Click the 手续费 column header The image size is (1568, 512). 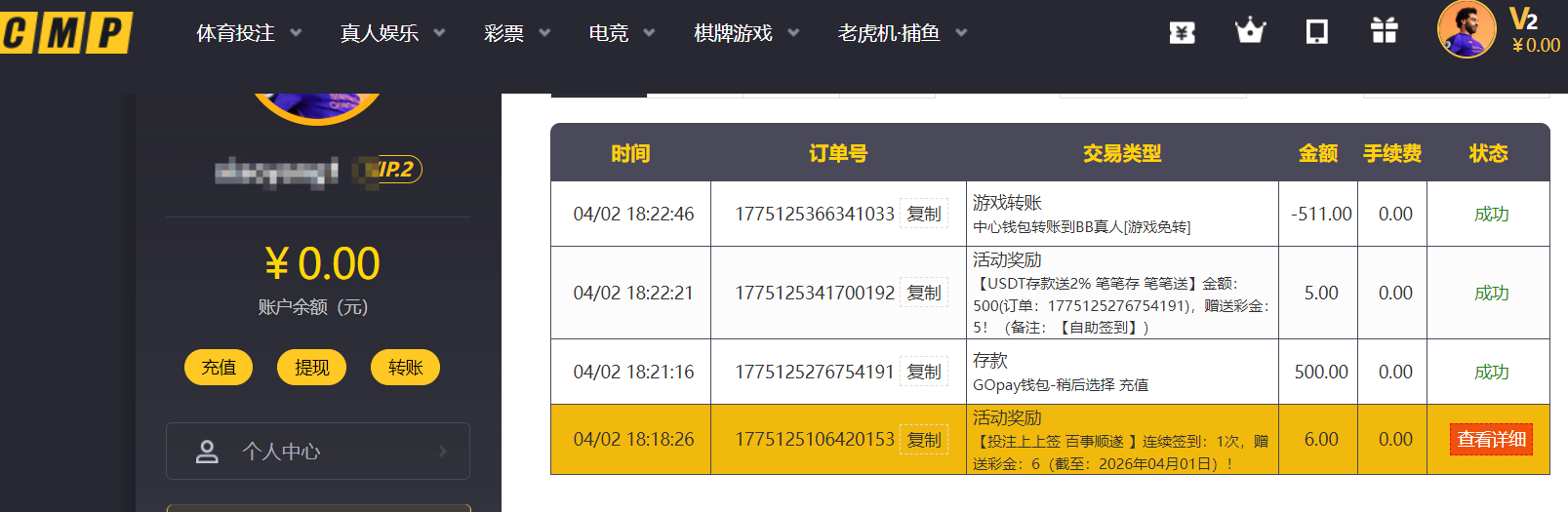pyautogui.click(x=1392, y=153)
